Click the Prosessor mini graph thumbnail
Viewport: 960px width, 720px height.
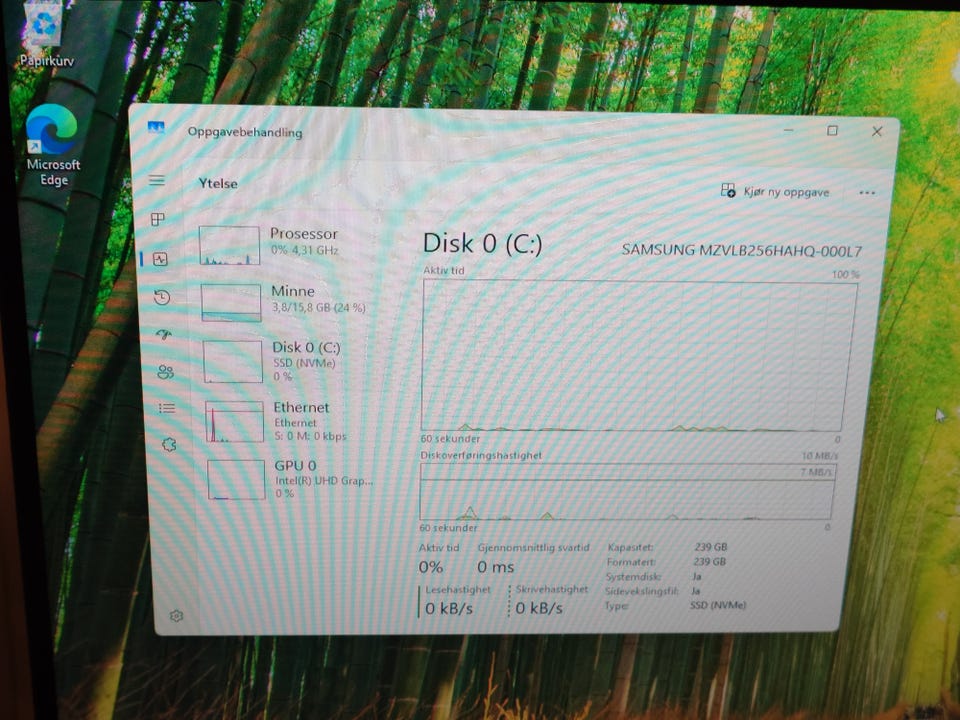point(230,246)
